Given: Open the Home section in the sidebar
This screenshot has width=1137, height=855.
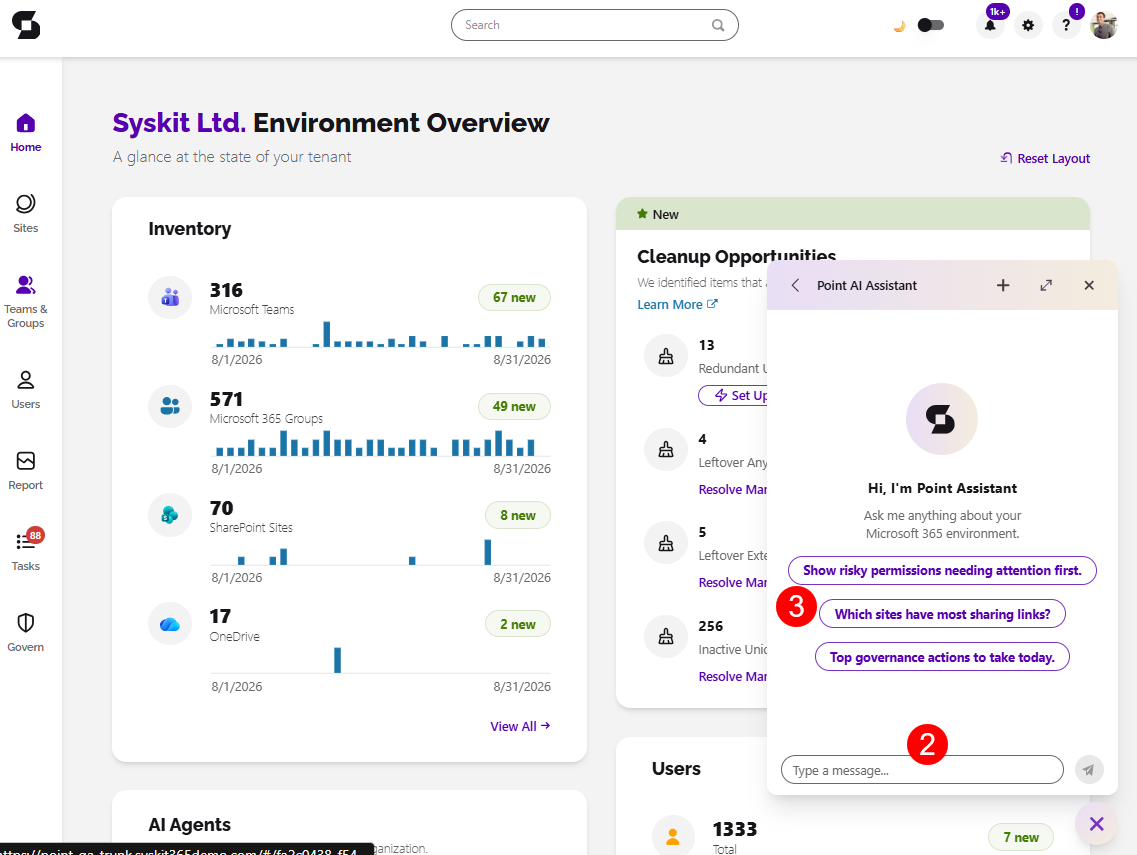Looking at the screenshot, I should pyautogui.click(x=25, y=133).
